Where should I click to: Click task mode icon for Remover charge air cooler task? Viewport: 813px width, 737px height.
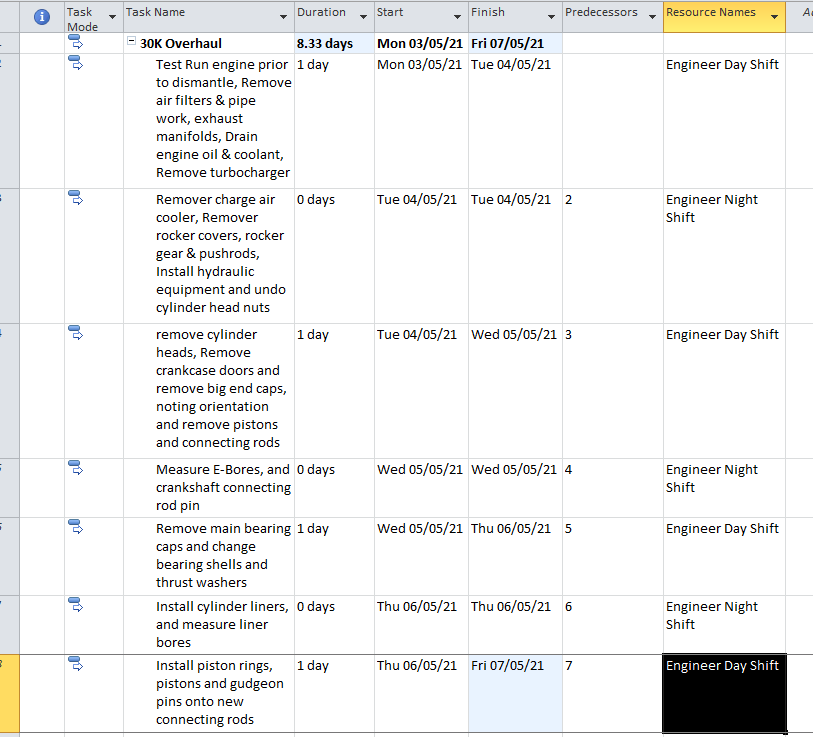pyautogui.click(x=75, y=199)
